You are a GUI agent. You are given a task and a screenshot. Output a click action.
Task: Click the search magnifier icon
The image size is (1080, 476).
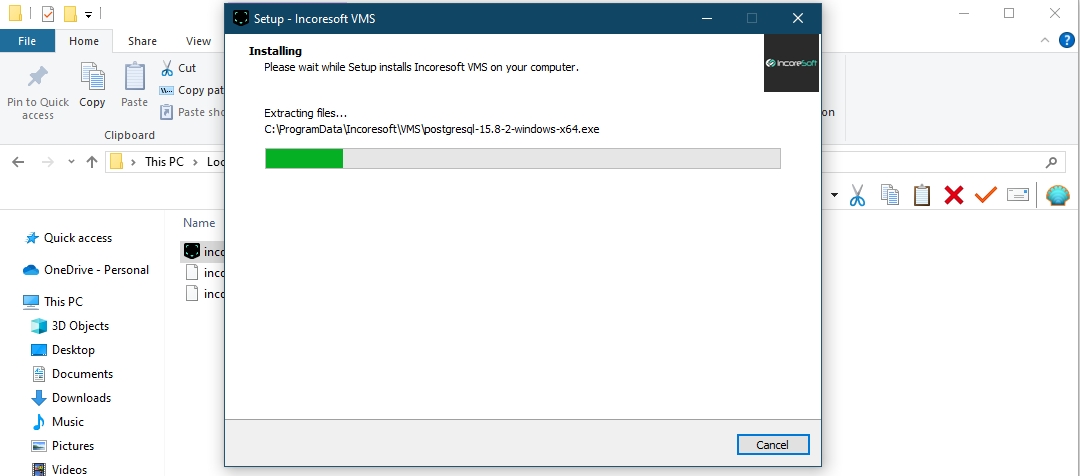pyautogui.click(x=1051, y=163)
